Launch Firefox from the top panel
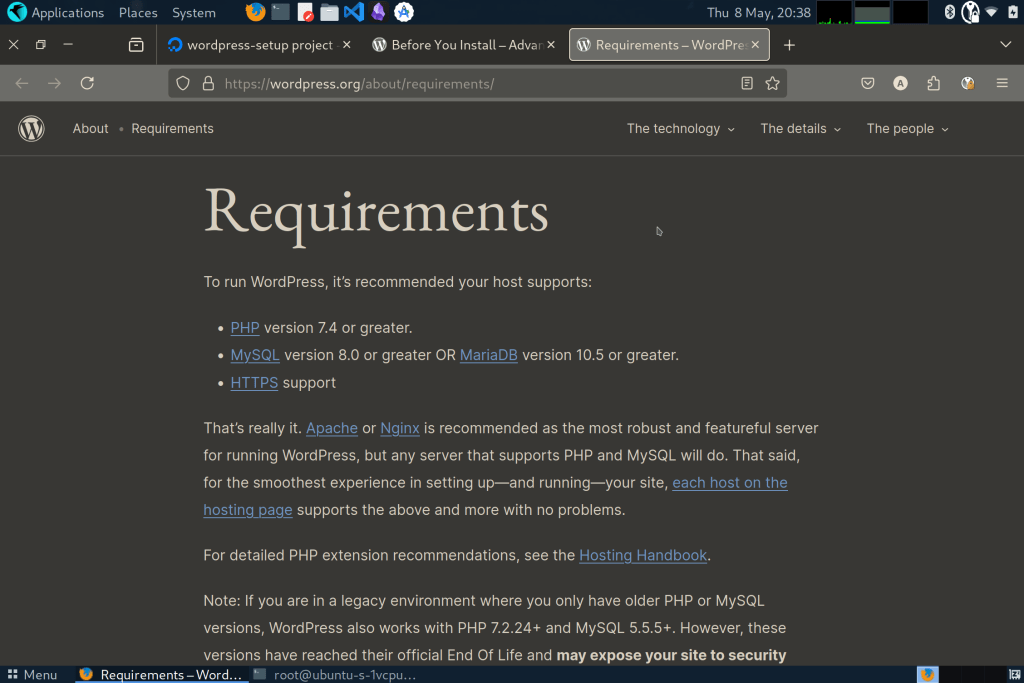This screenshot has height=683, width=1024. 255,12
